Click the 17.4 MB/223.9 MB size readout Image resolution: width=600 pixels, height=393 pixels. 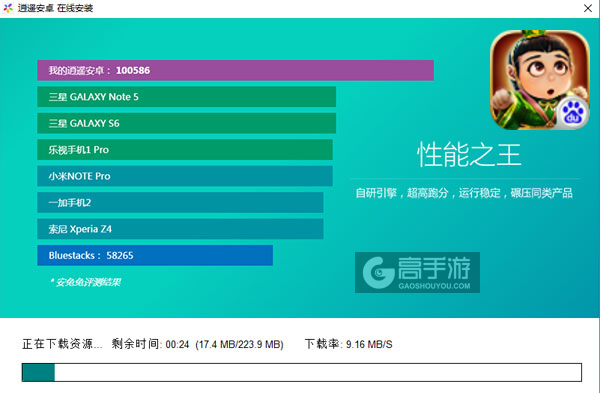(x=240, y=344)
